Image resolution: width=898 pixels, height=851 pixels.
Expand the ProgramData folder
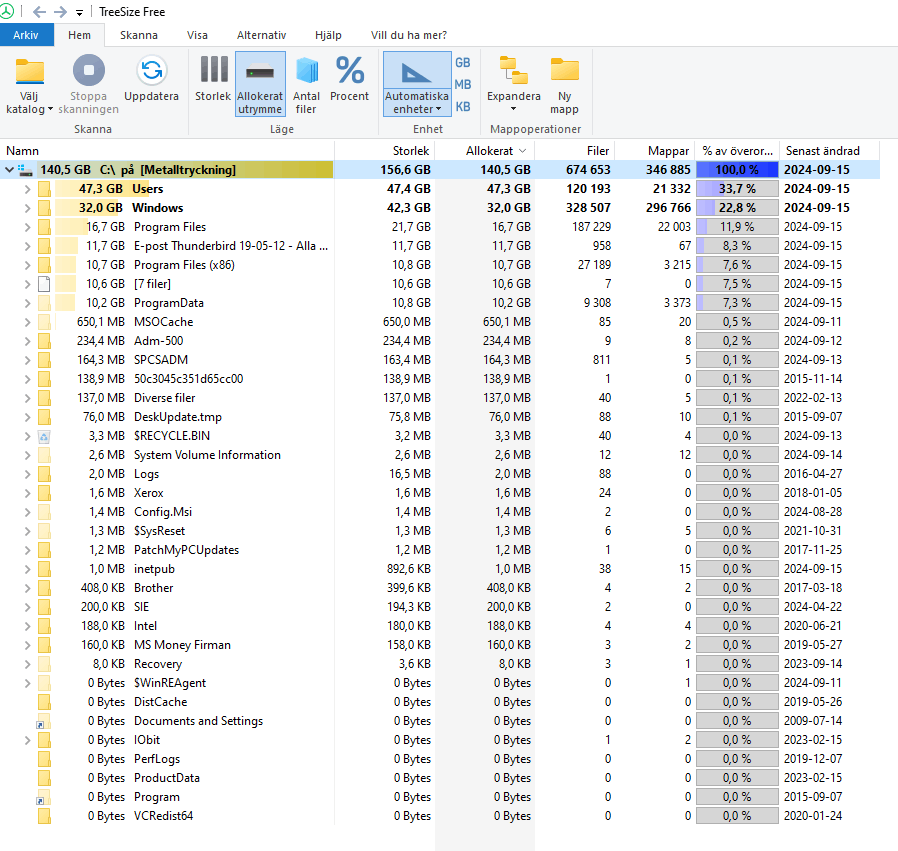pyautogui.click(x=27, y=303)
